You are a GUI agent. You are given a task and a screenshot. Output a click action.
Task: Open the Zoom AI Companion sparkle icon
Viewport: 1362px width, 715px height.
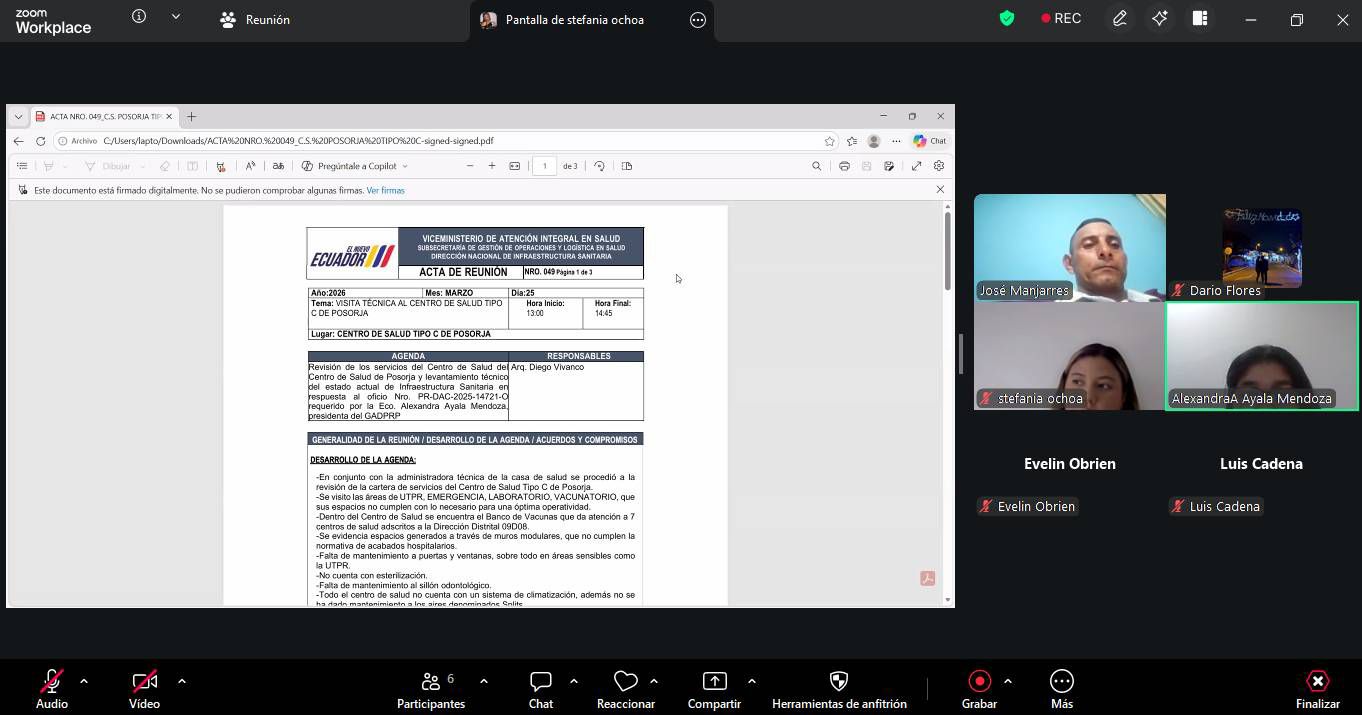click(x=1159, y=19)
